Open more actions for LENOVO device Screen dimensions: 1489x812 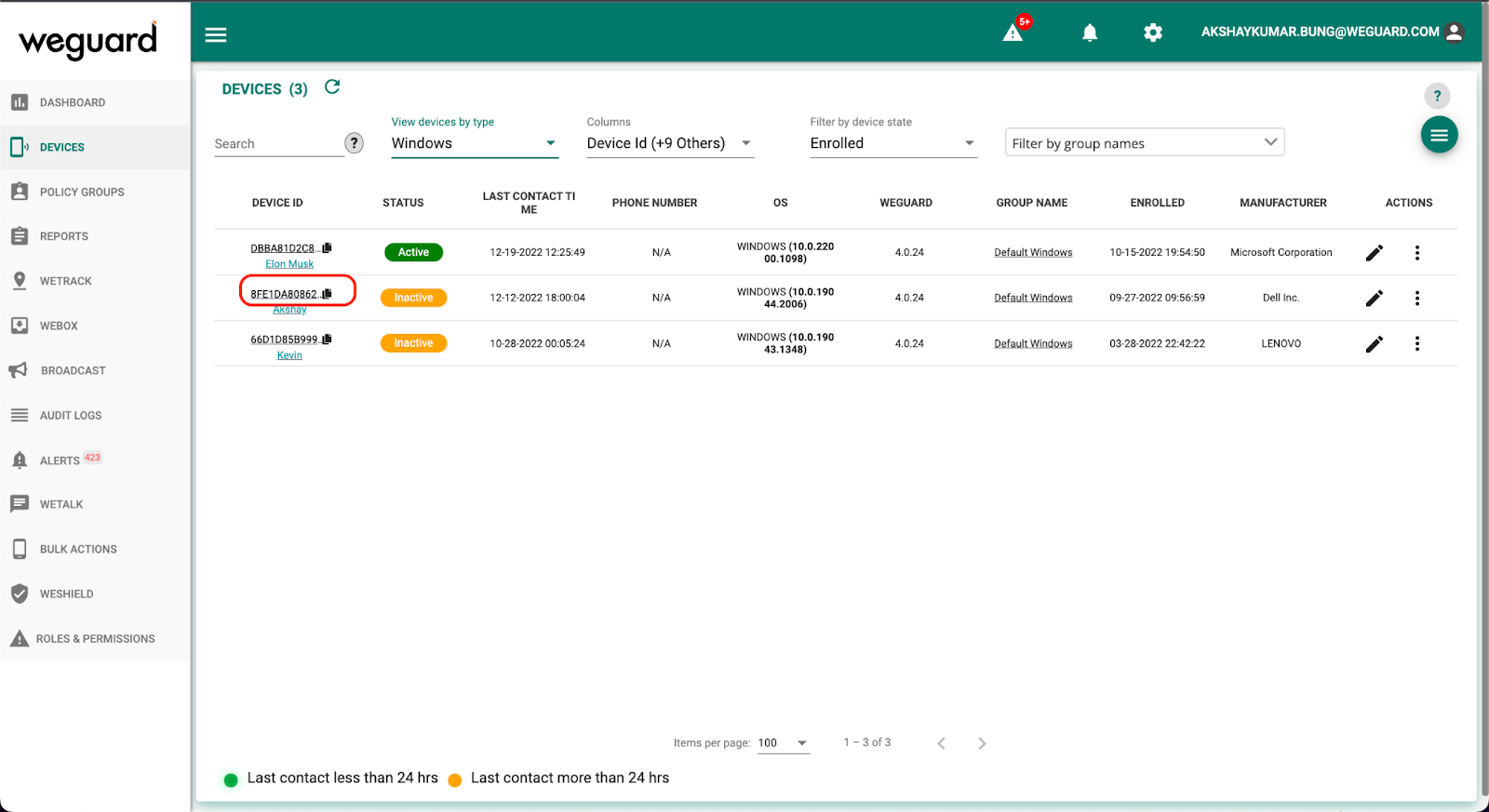coord(1417,344)
